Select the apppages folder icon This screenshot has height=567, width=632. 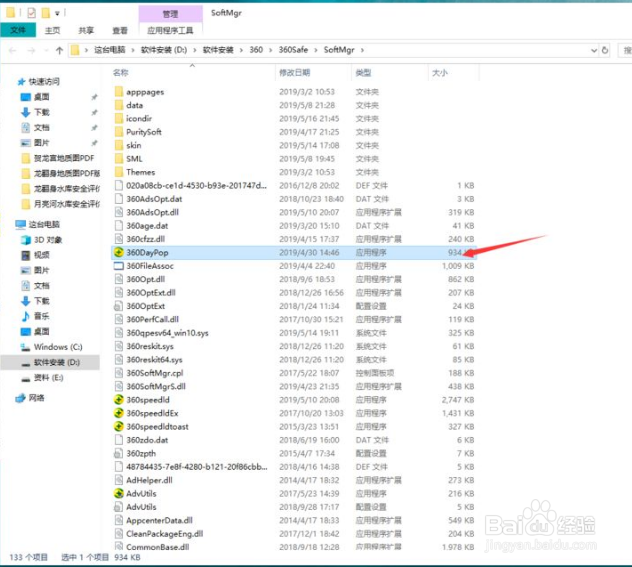click(x=118, y=91)
